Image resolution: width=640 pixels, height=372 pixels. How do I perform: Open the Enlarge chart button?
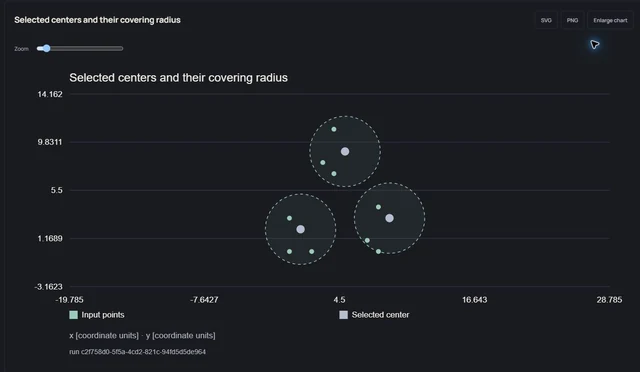pyautogui.click(x=610, y=20)
